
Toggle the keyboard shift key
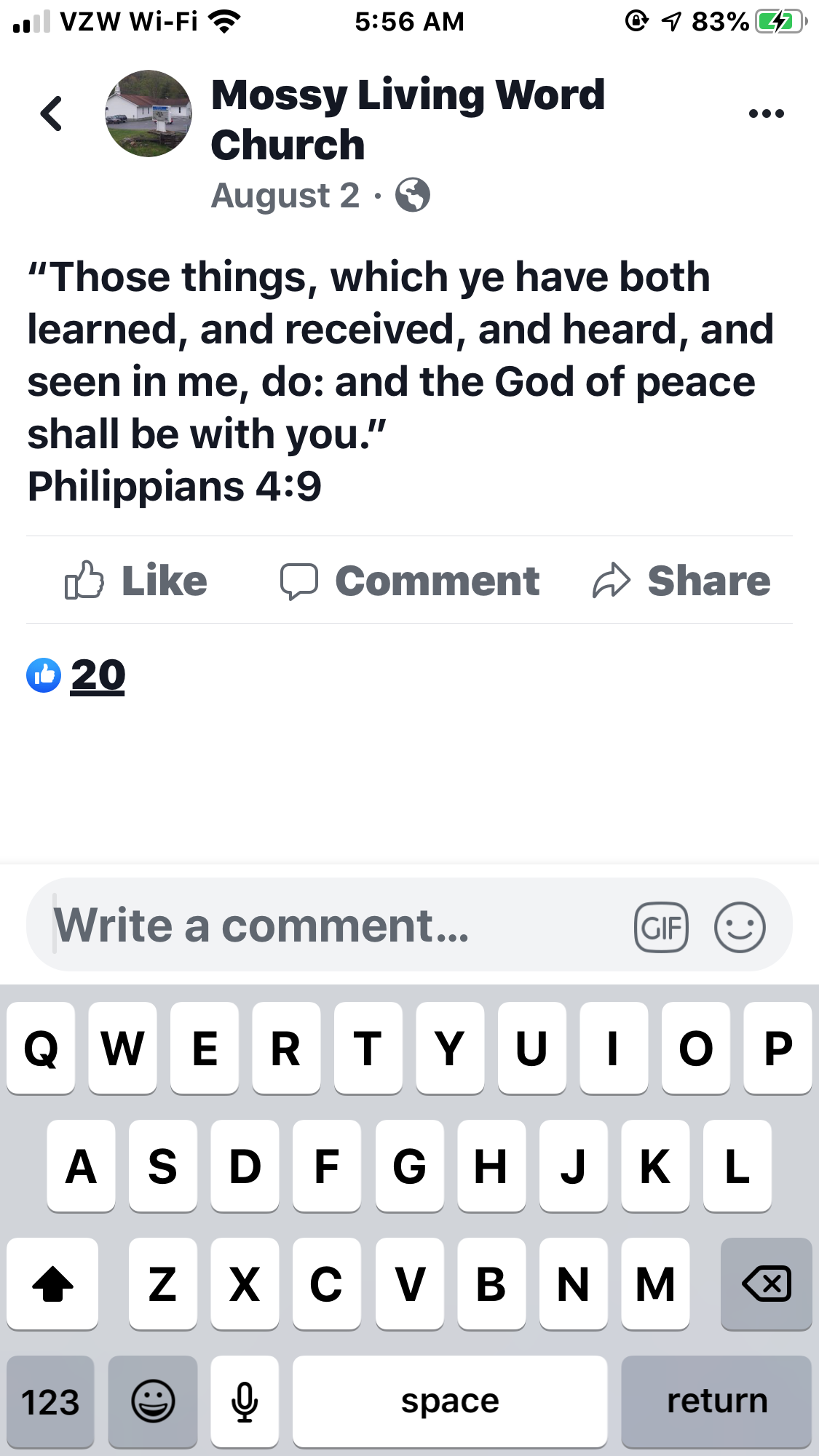click(x=52, y=1284)
